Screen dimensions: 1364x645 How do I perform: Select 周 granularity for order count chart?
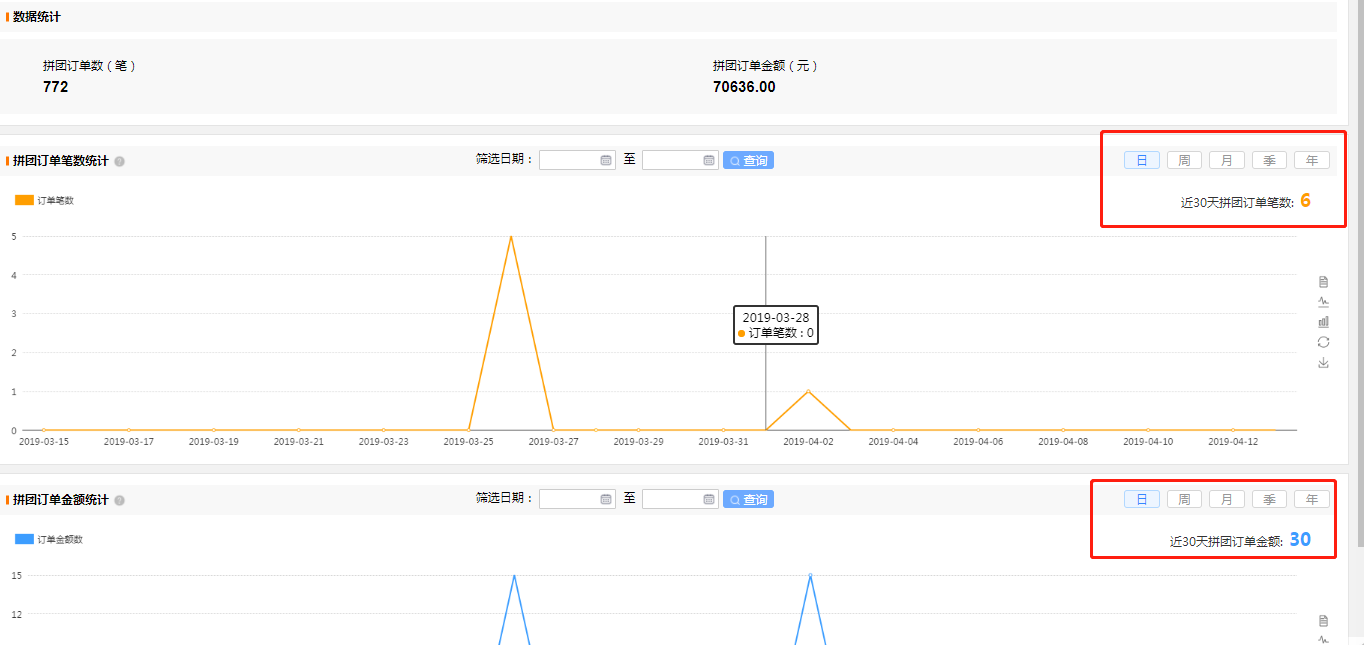(1184, 160)
